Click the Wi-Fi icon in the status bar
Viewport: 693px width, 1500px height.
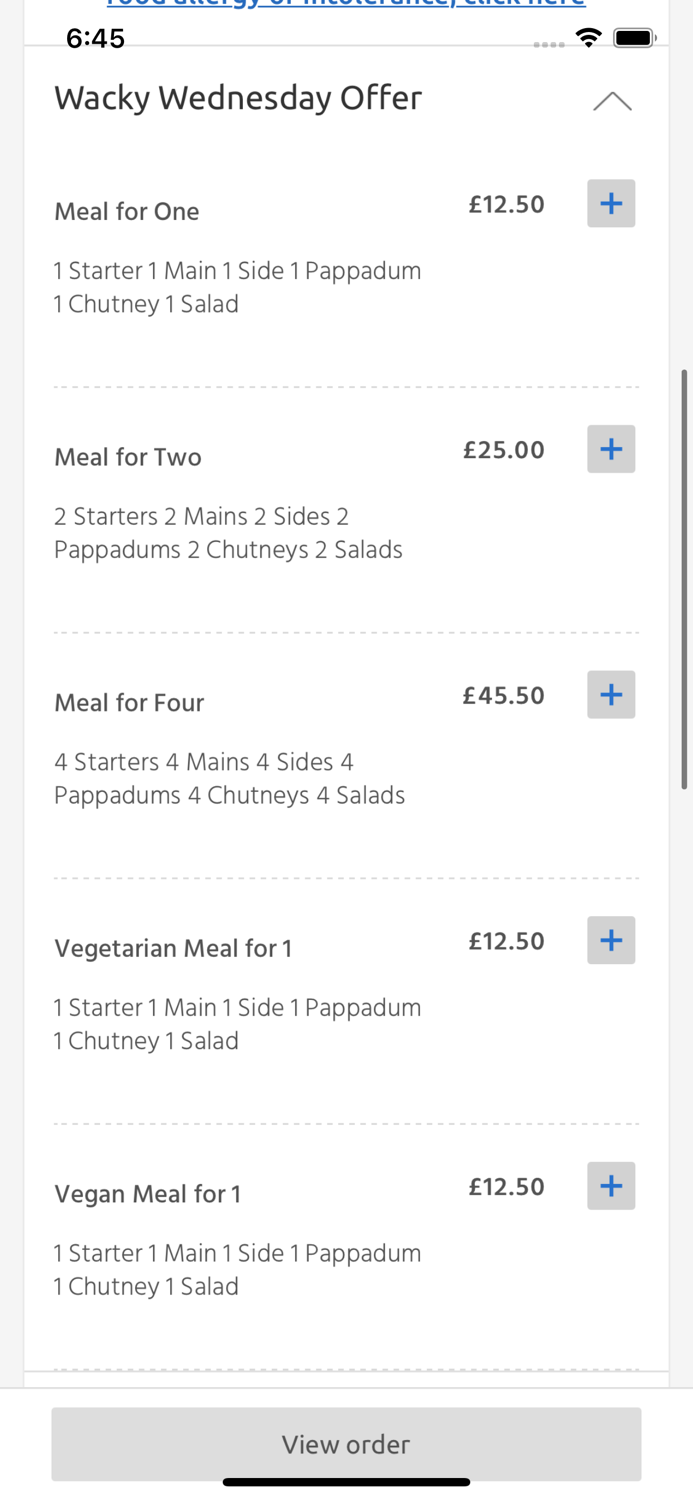588,37
